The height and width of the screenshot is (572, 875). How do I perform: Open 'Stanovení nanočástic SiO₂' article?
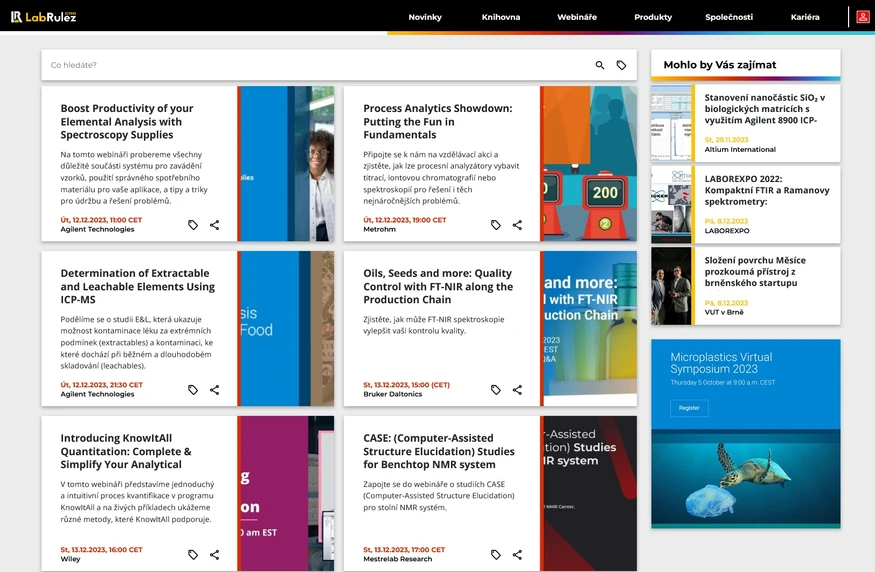click(x=765, y=109)
